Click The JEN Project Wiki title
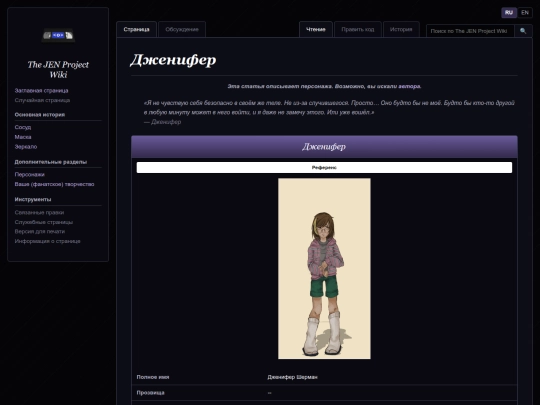Screen dimensions: 540x405 pos(58,70)
